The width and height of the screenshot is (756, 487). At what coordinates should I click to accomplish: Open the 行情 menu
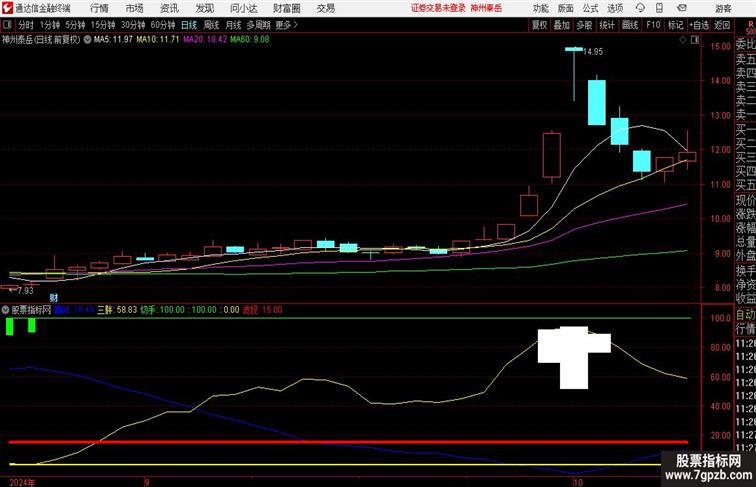(99, 8)
